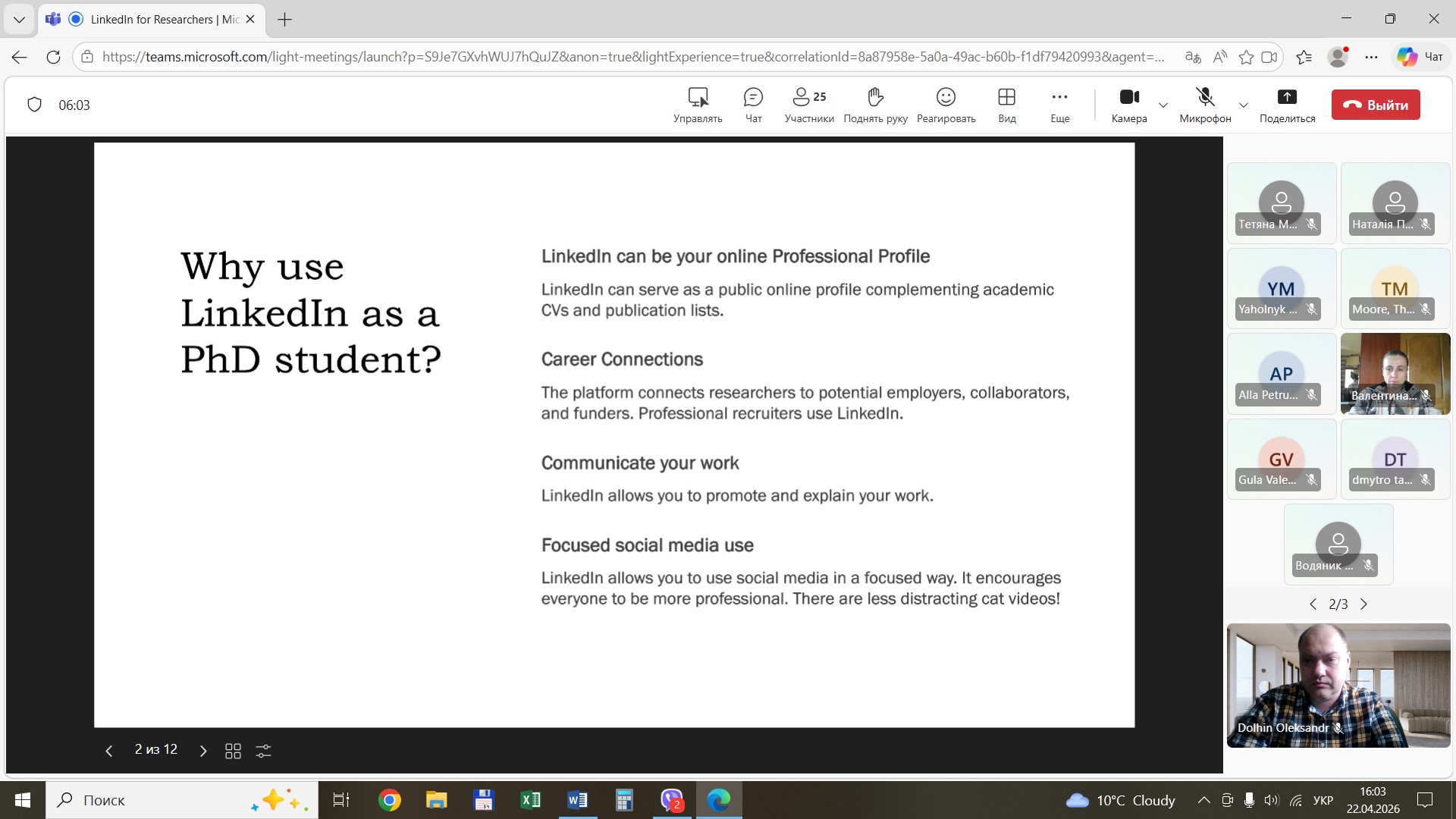This screenshot has width=1456, height=819.
Task: Open the Реагировать reactions menu
Action: point(946,105)
